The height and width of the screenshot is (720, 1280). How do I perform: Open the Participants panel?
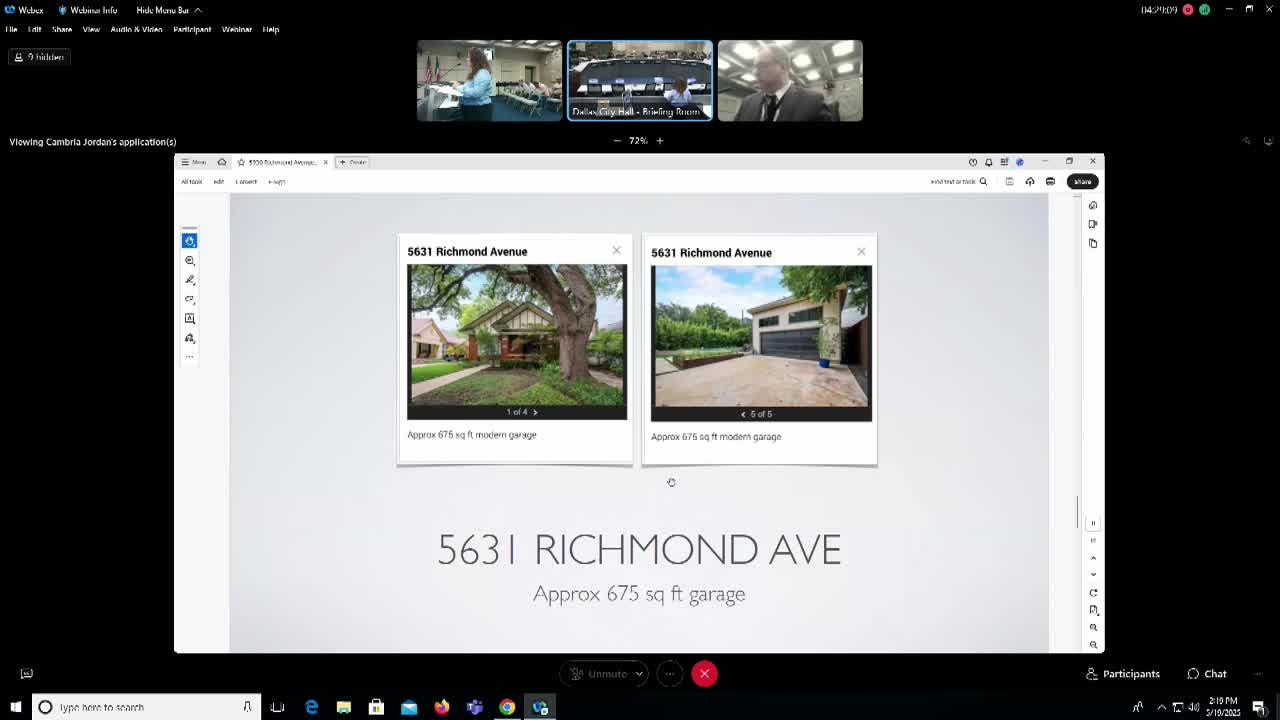point(1123,674)
